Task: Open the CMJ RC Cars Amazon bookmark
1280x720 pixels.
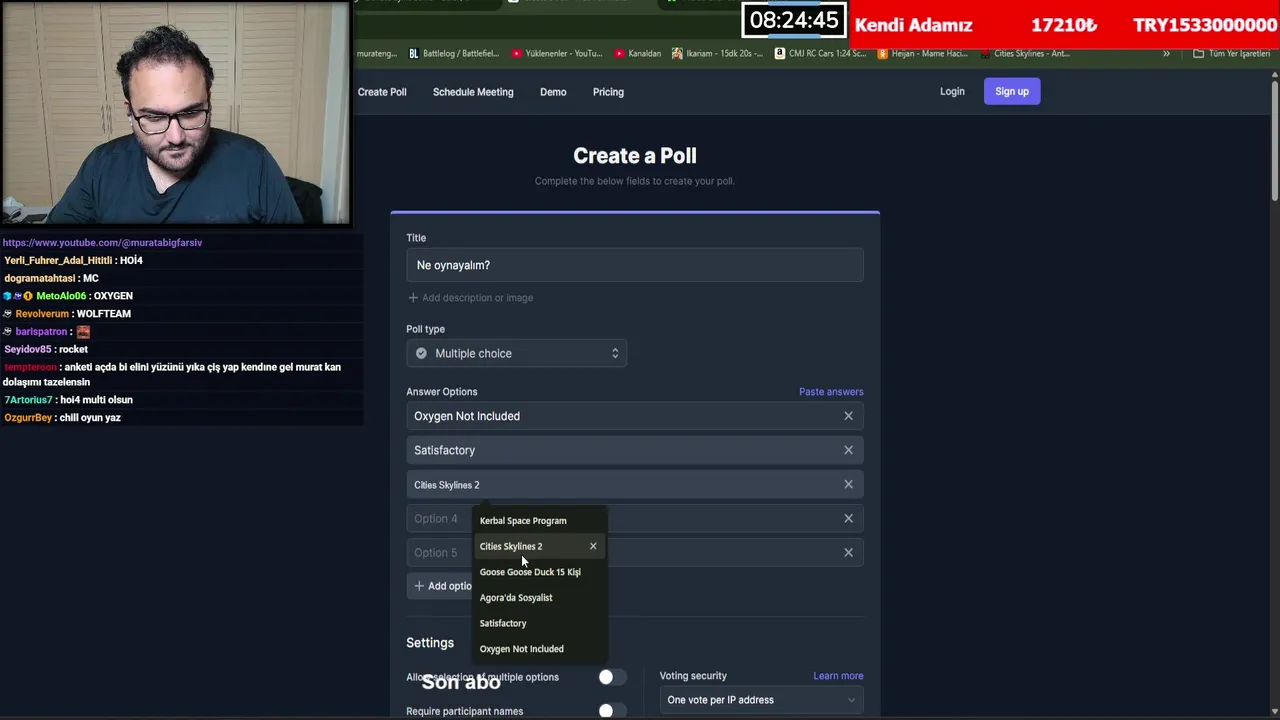Action: [x=821, y=54]
